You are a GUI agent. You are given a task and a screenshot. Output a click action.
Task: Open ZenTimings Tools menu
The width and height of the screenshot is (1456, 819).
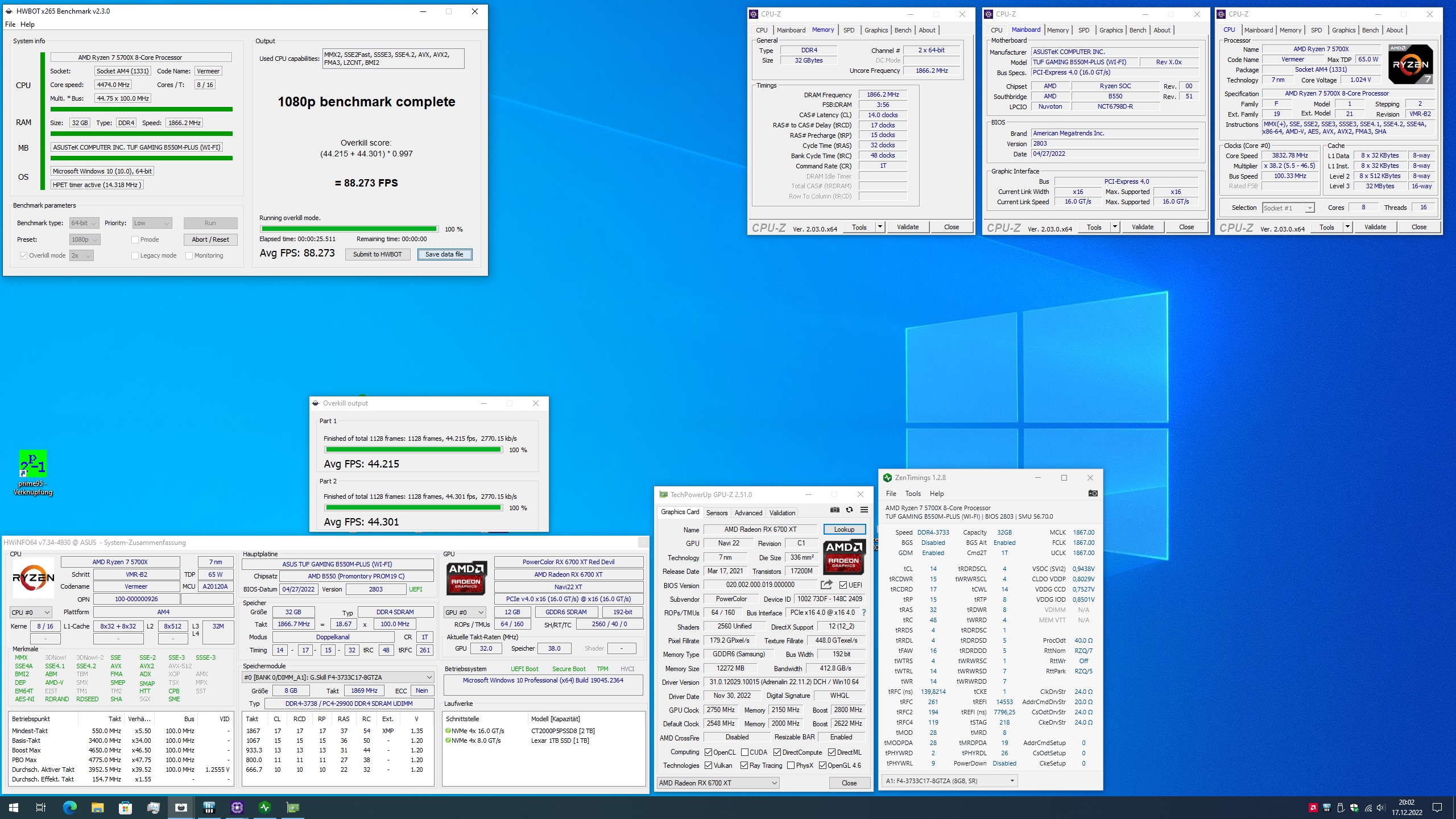point(913,494)
